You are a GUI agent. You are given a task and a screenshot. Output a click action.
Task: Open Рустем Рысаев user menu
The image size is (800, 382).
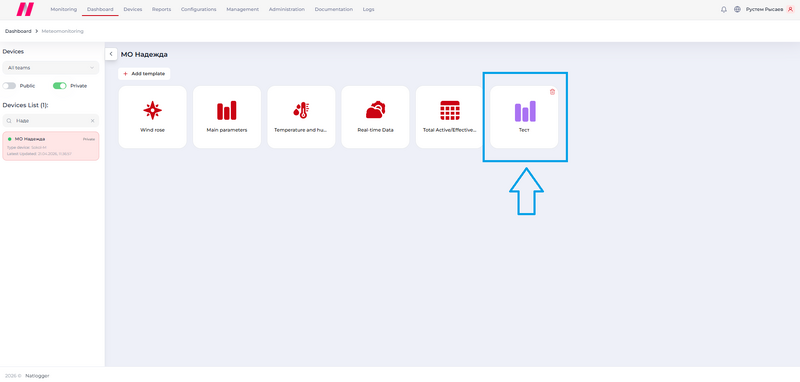764,9
